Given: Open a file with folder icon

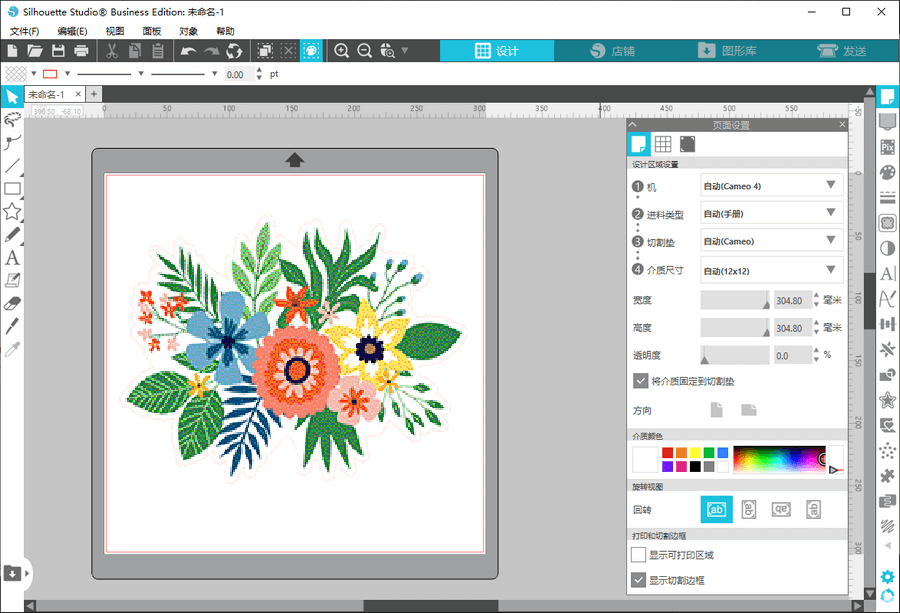Looking at the screenshot, I should click(x=34, y=51).
